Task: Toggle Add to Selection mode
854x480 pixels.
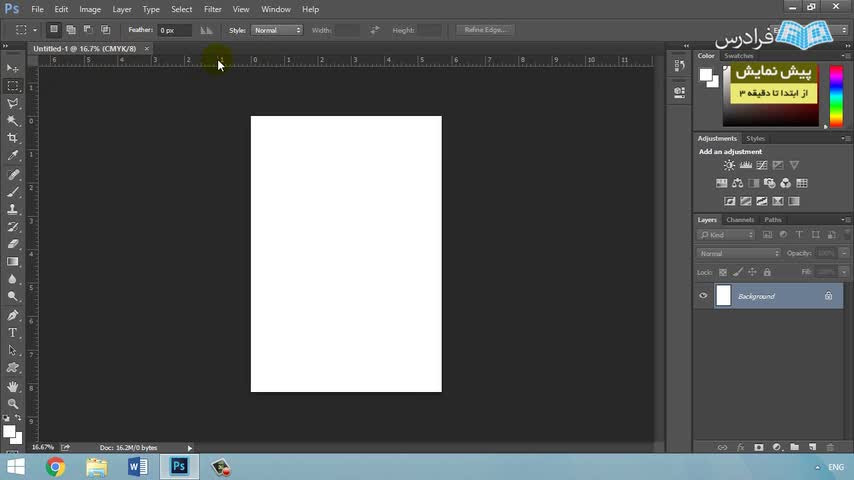Action: (71, 29)
